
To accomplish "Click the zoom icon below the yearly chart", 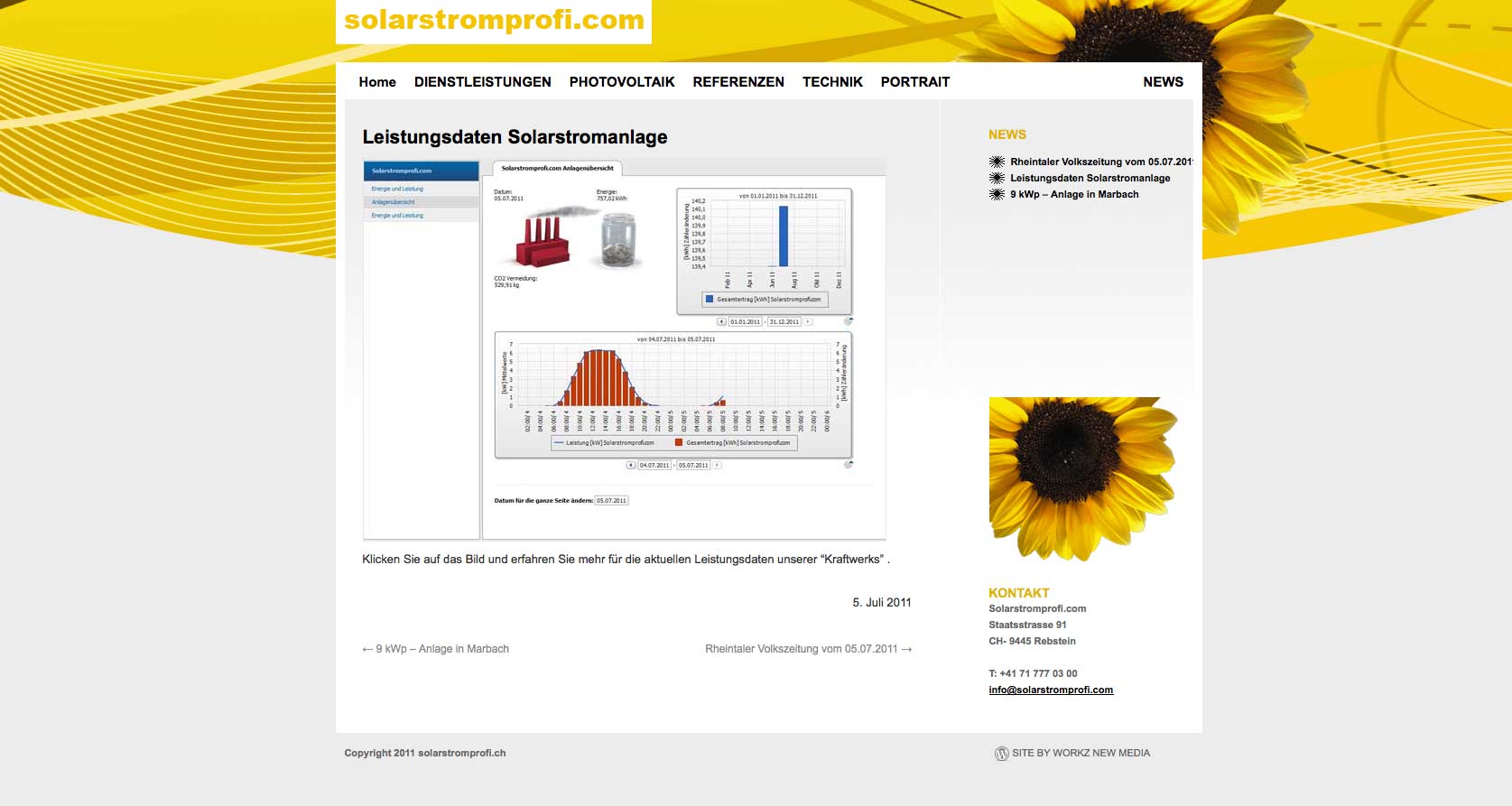I will (x=849, y=321).
